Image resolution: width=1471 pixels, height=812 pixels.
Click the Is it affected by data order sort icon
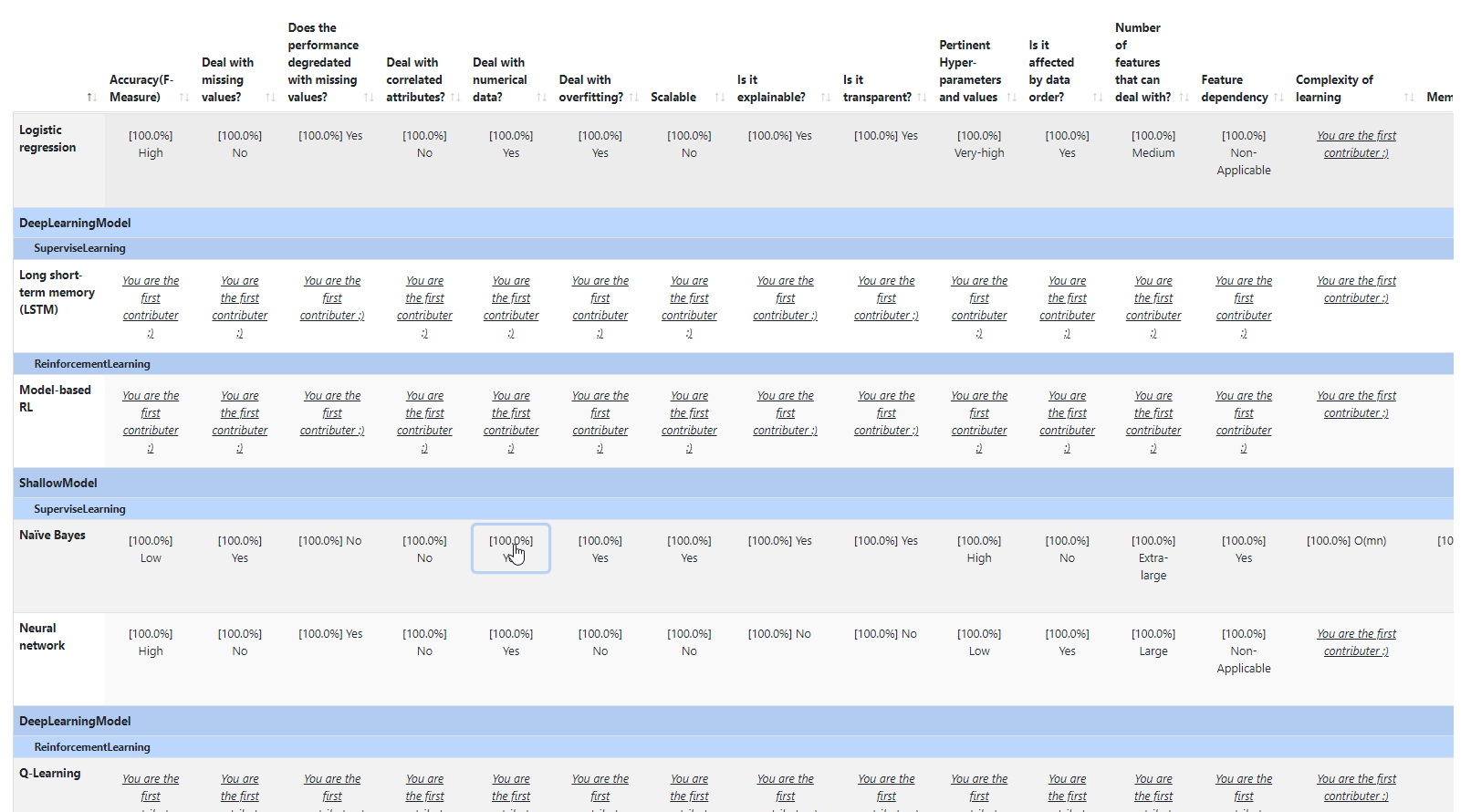(x=1097, y=98)
